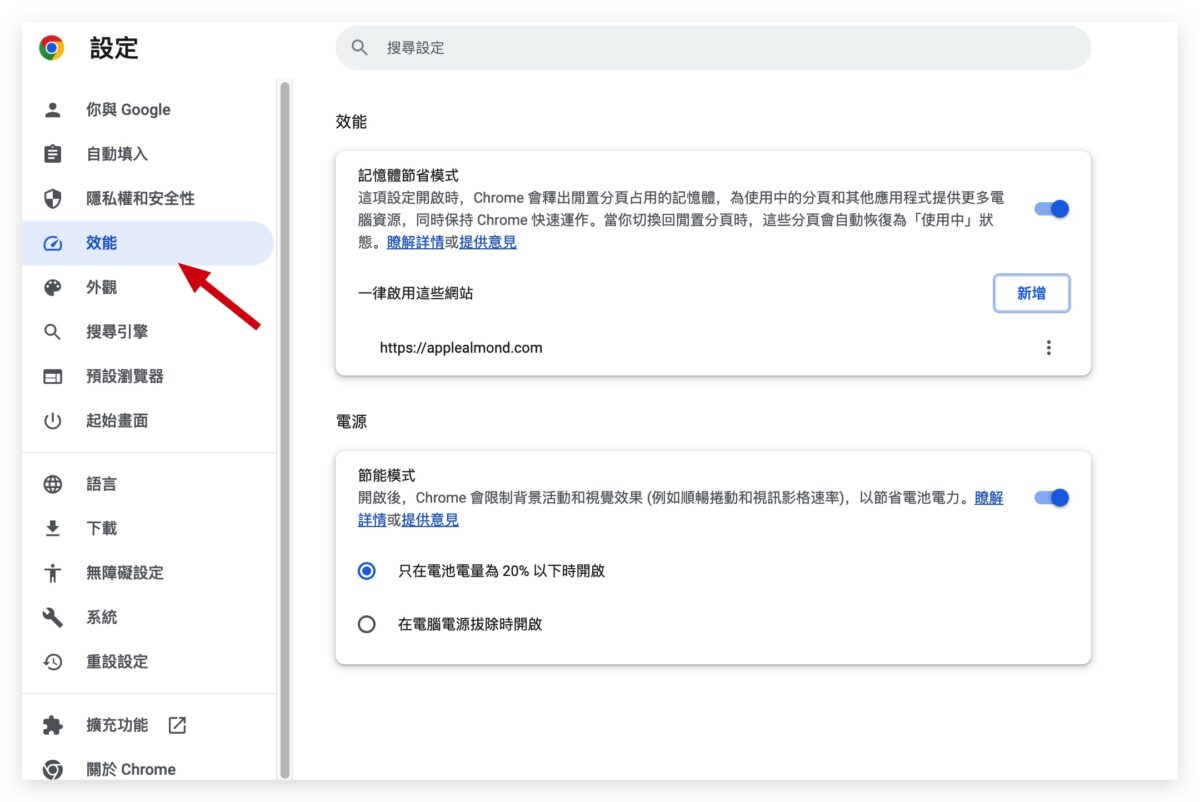Image resolution: width=1200 pixels, height=802 pixels.
Task: Select 只在電池電量為 20% 以下時開啟 radio
Action: [367, 571]
